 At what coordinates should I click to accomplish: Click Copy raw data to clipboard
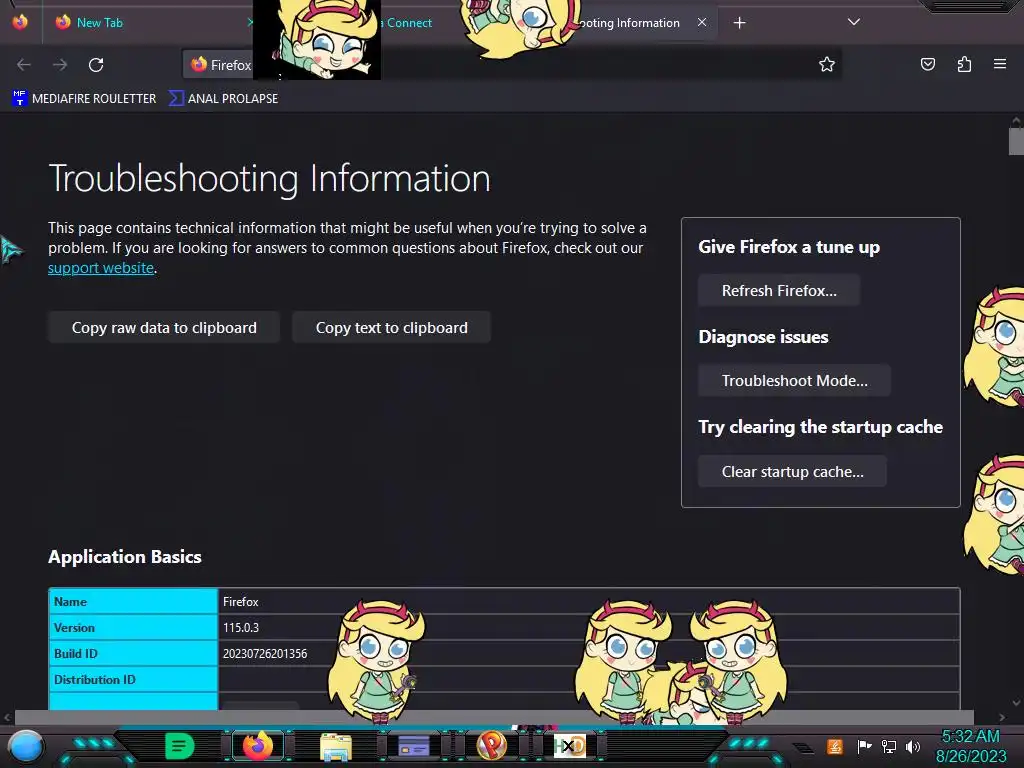point(164,327)
